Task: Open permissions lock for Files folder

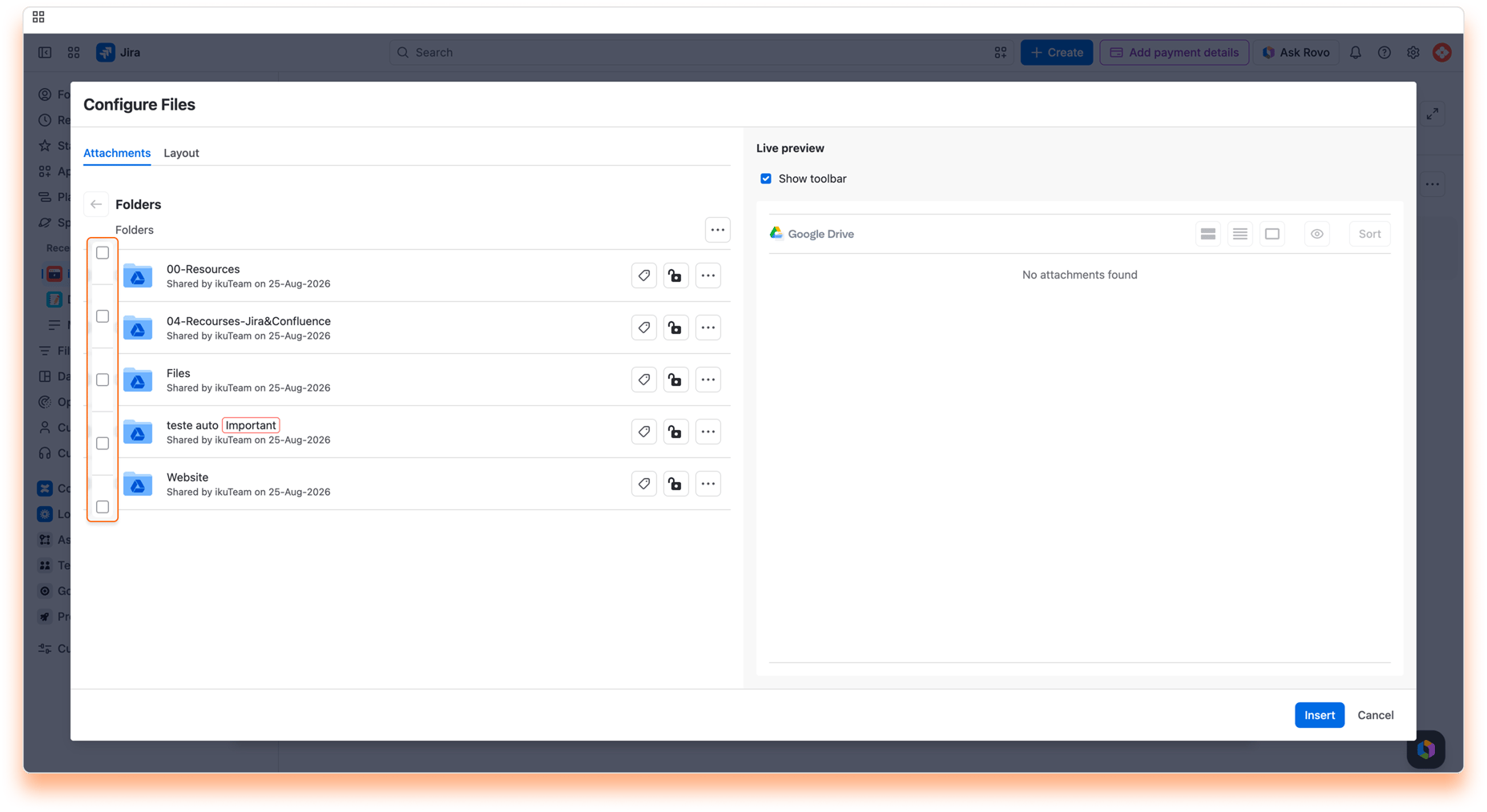Action: (676, 380)
